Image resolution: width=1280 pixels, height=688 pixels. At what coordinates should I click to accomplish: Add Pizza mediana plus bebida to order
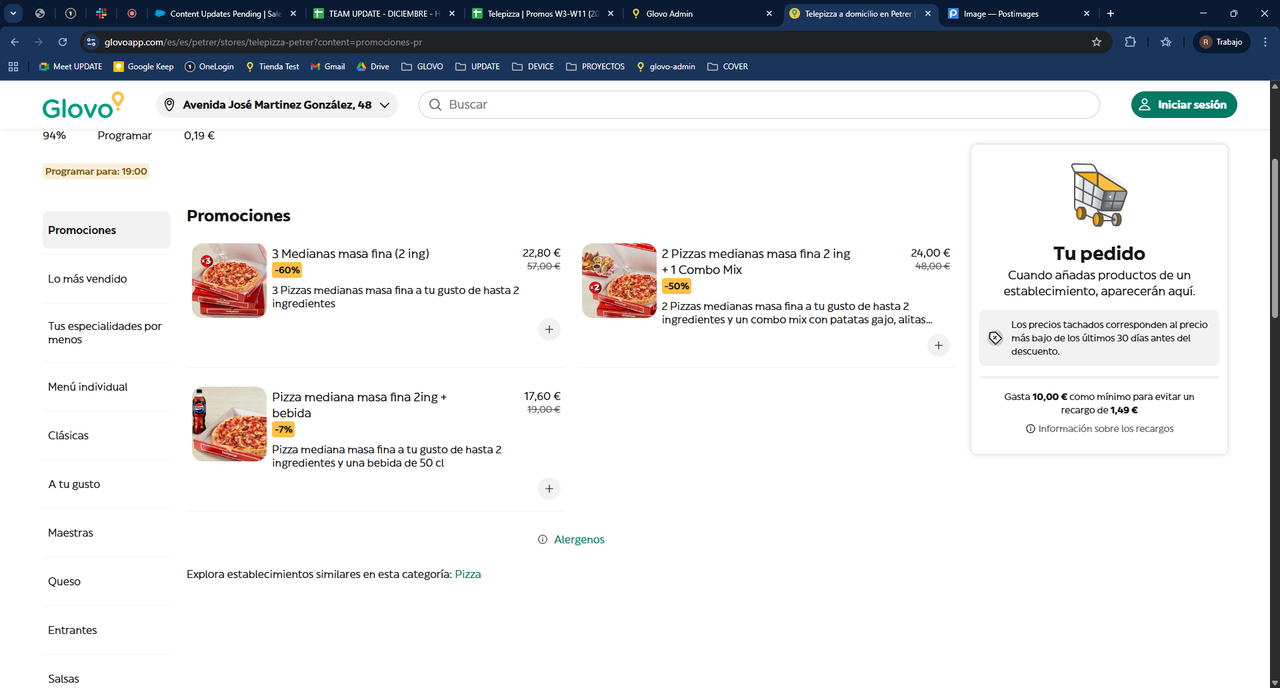click(549, 489)
